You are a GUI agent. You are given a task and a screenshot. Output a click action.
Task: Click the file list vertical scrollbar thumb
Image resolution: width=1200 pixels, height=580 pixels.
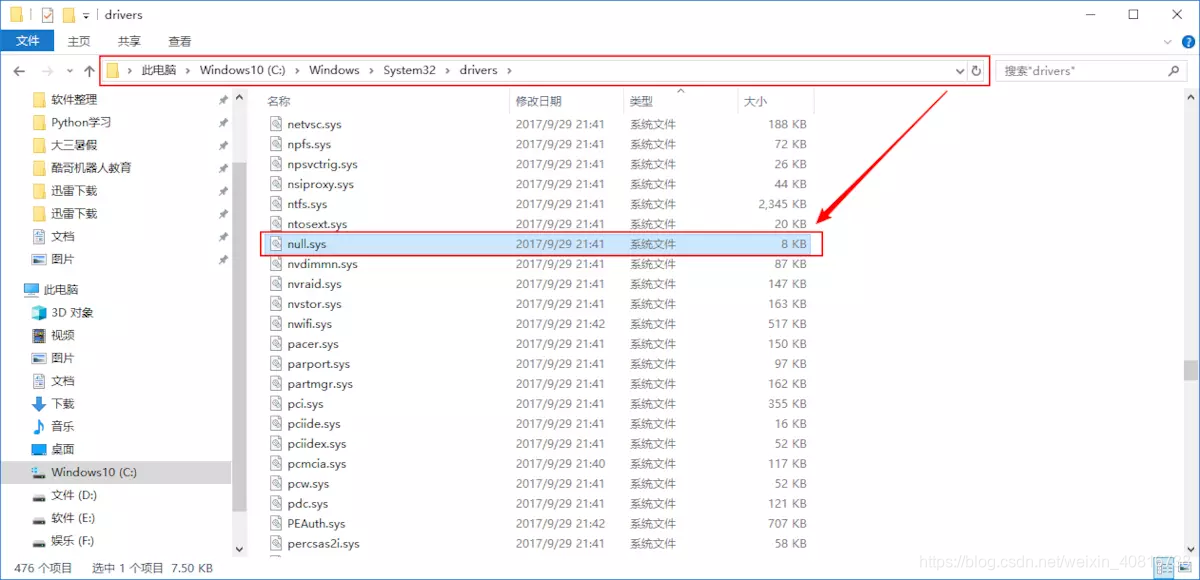tap(1190, 370)
